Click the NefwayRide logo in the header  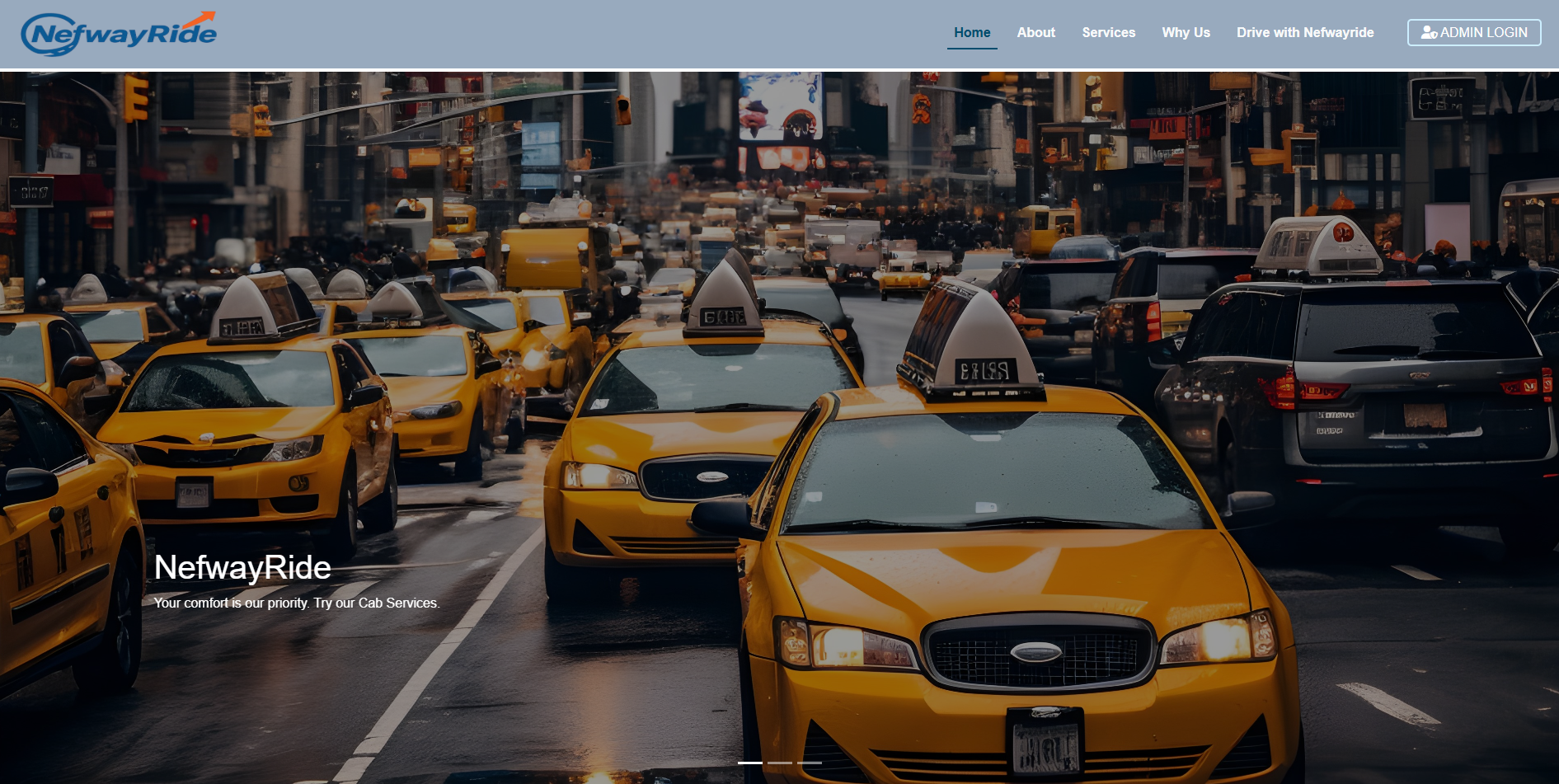click(119, 34)
